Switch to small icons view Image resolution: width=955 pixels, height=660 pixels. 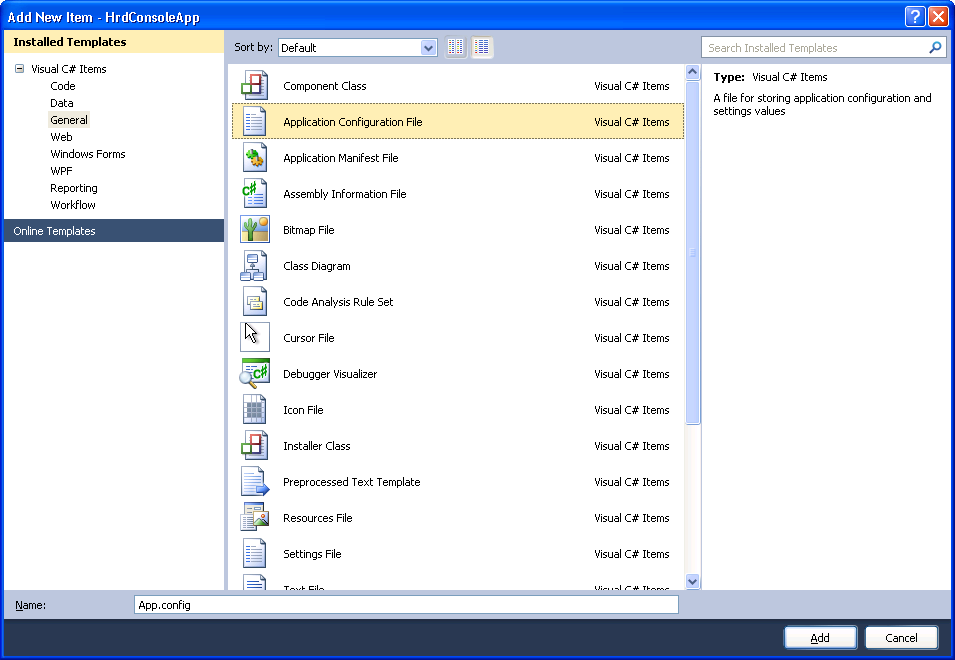(x=456, y=47)
